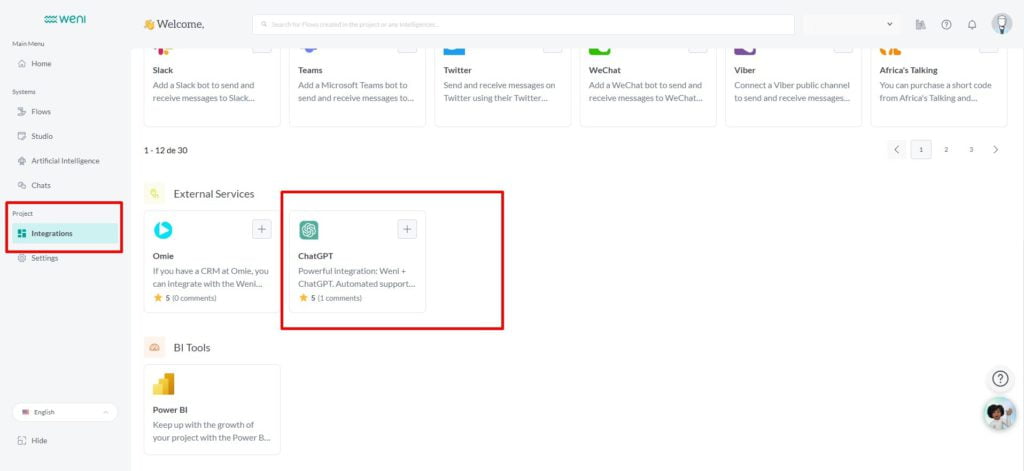This screenshot has width=1024, height=471.
Task: Select page 2 in pagination
Action: click(x=946, y=150)
